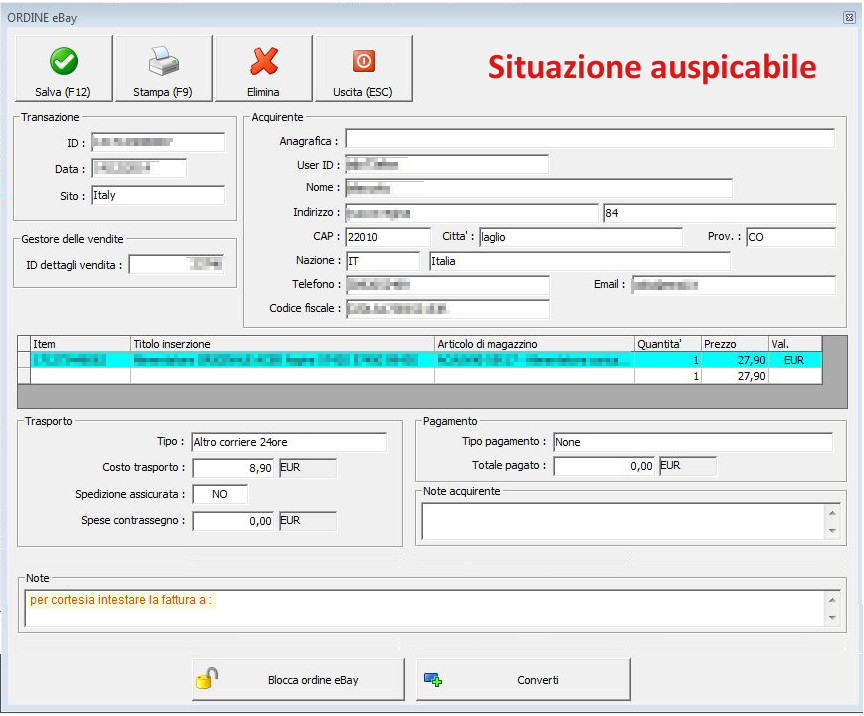864x716 pixels.
Task: Click the Spese contrassegno amount field
Action: [x=233, y=521]
